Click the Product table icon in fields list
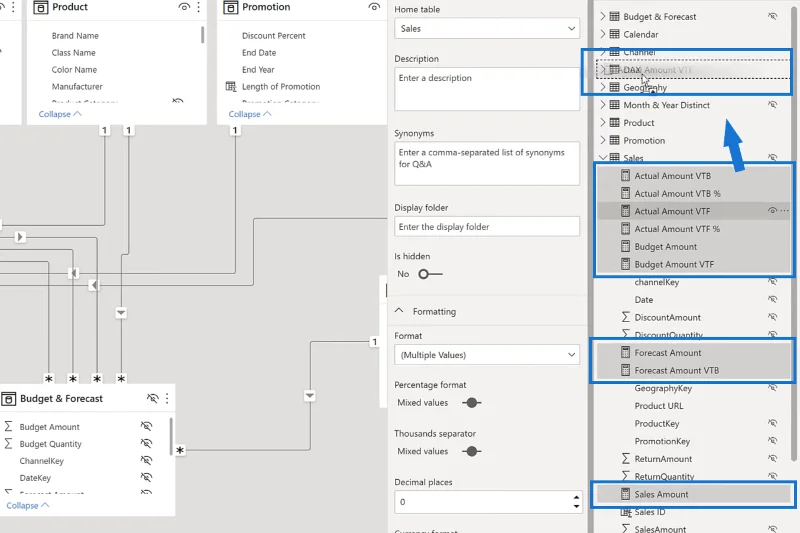Image resolution: width=800 pixels, height=533 pixels. tap(615, 123)
